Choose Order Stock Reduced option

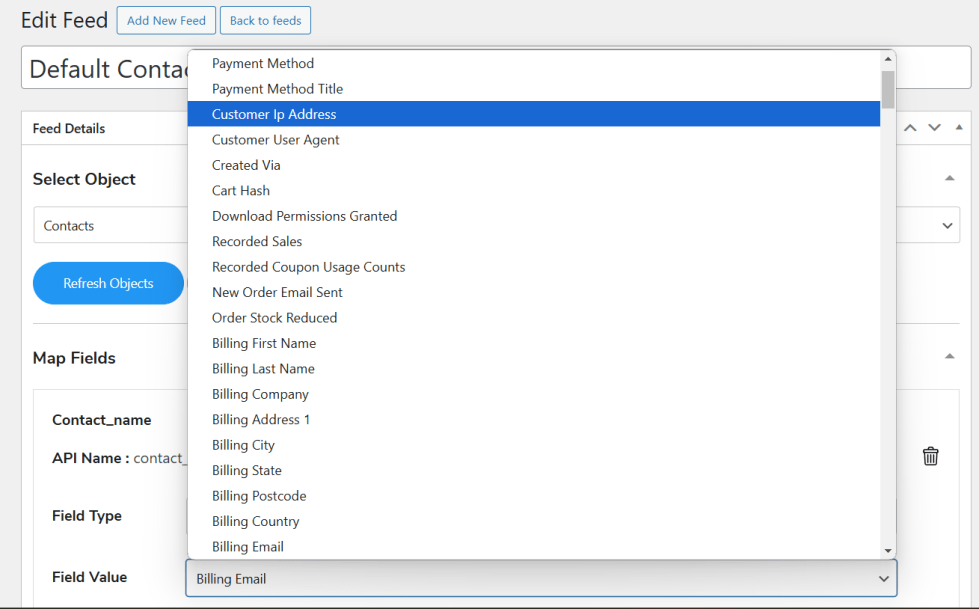pyautogui.click(x=274, y=318)
